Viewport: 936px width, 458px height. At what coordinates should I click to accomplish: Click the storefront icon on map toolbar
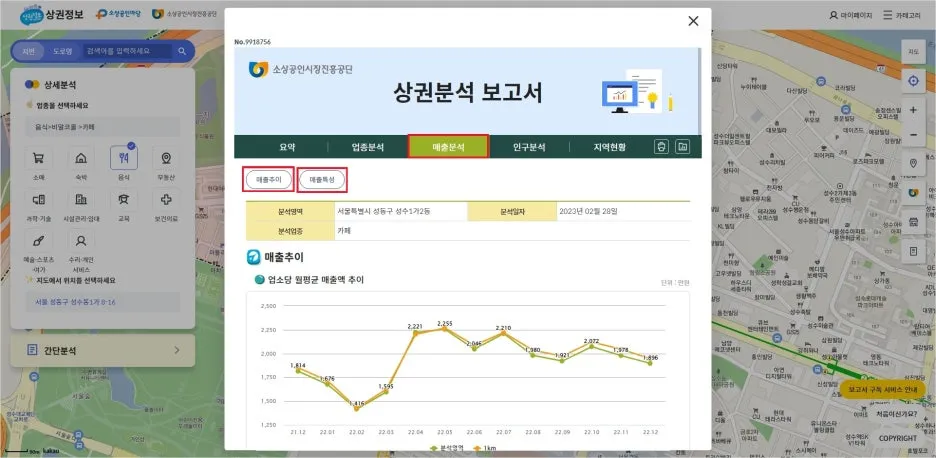[x=913, y=222]
